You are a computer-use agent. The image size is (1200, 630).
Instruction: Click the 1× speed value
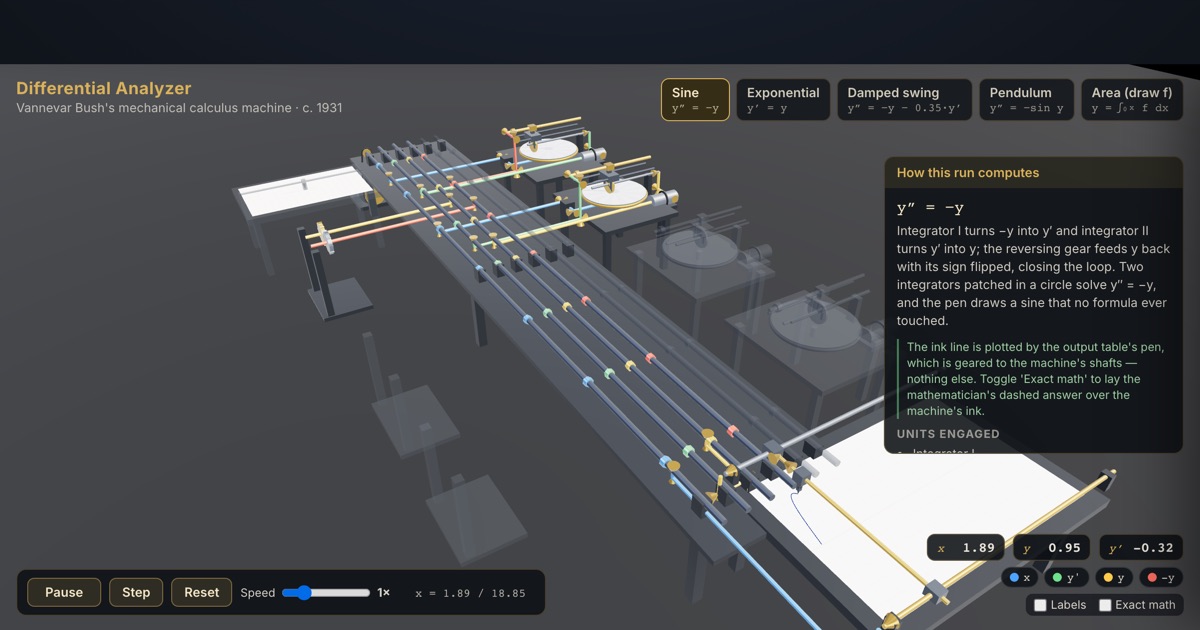tap(383, 593)
